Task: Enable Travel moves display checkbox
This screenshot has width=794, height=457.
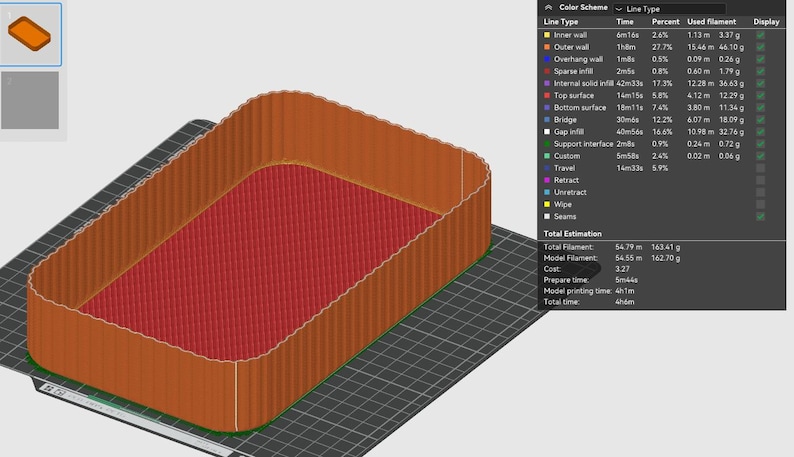Action: (x=760, y=168)
